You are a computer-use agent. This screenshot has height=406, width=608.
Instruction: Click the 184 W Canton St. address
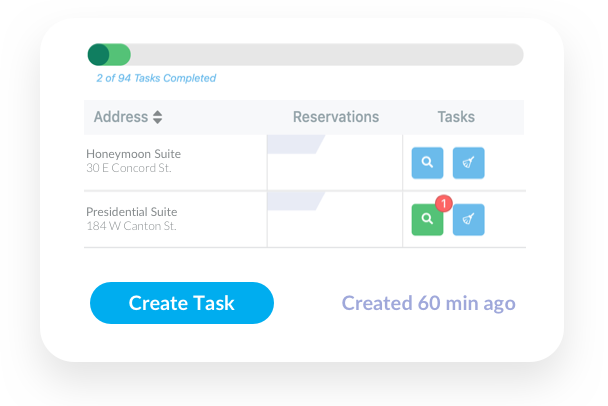pos(131,226)
